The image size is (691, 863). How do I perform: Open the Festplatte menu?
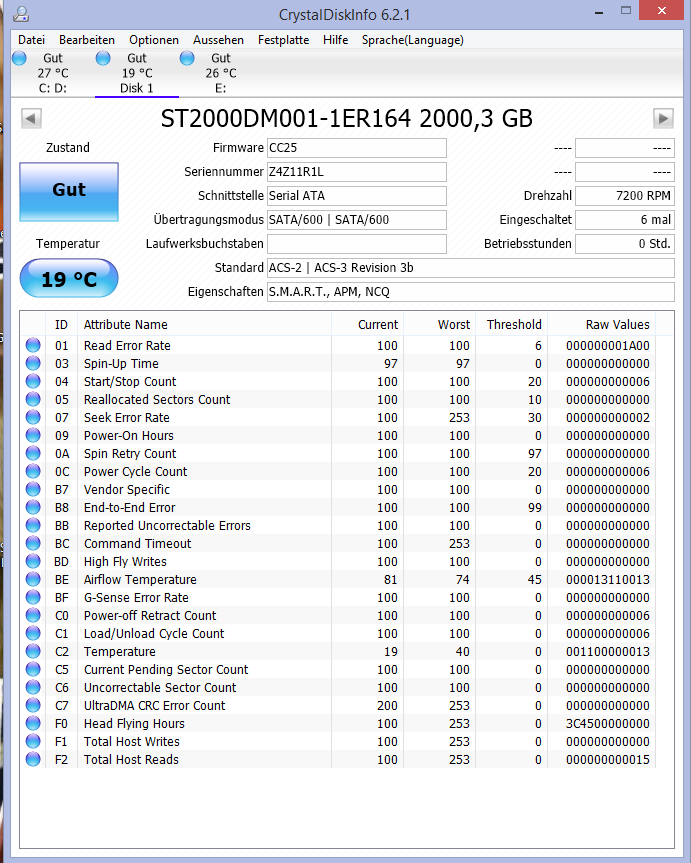point(284,40)
